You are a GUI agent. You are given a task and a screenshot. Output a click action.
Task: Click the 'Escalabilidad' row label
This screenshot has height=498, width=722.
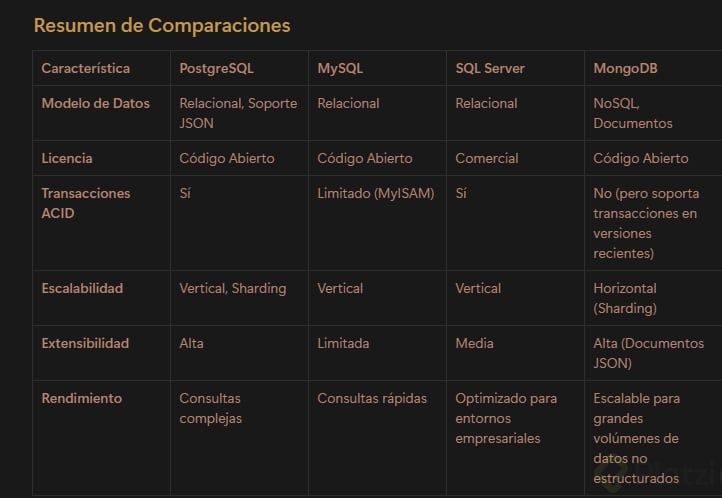[82, 288]
